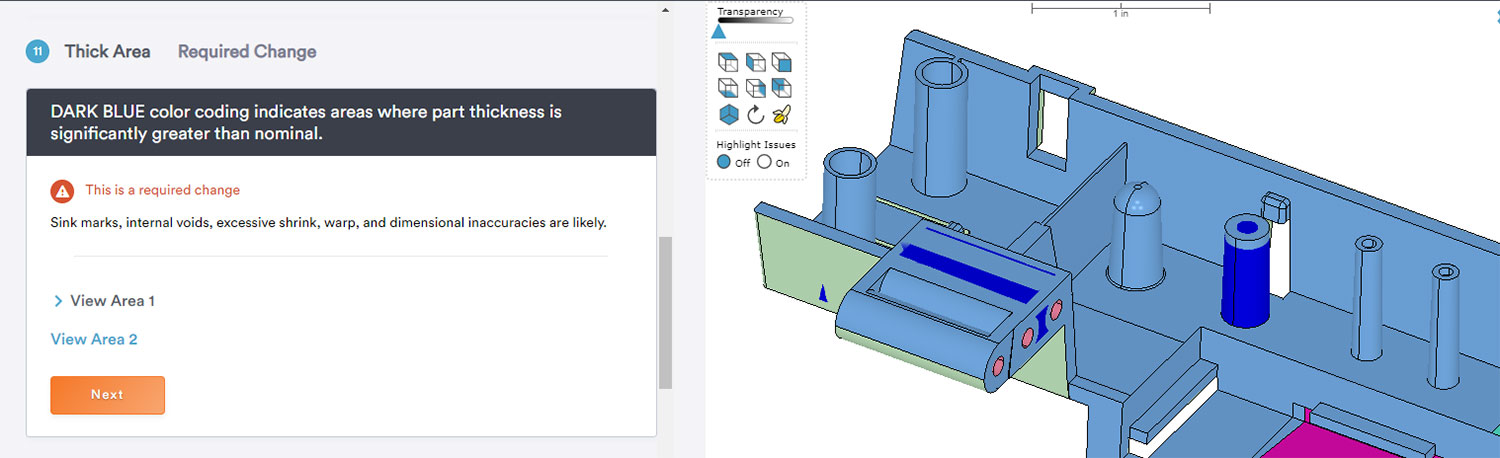The width and height of the screenshot is (1500, 458).
Task: Open the Required Change tab
Action: 247,52
